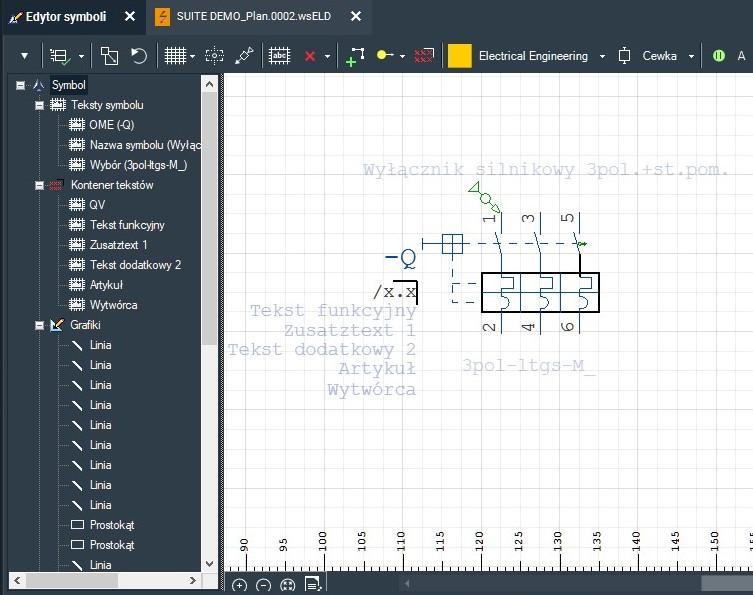The image size is (753, 595).
Task: Open dropdown arrow beside yellow connection point
Action: click(x=402, y=57)
